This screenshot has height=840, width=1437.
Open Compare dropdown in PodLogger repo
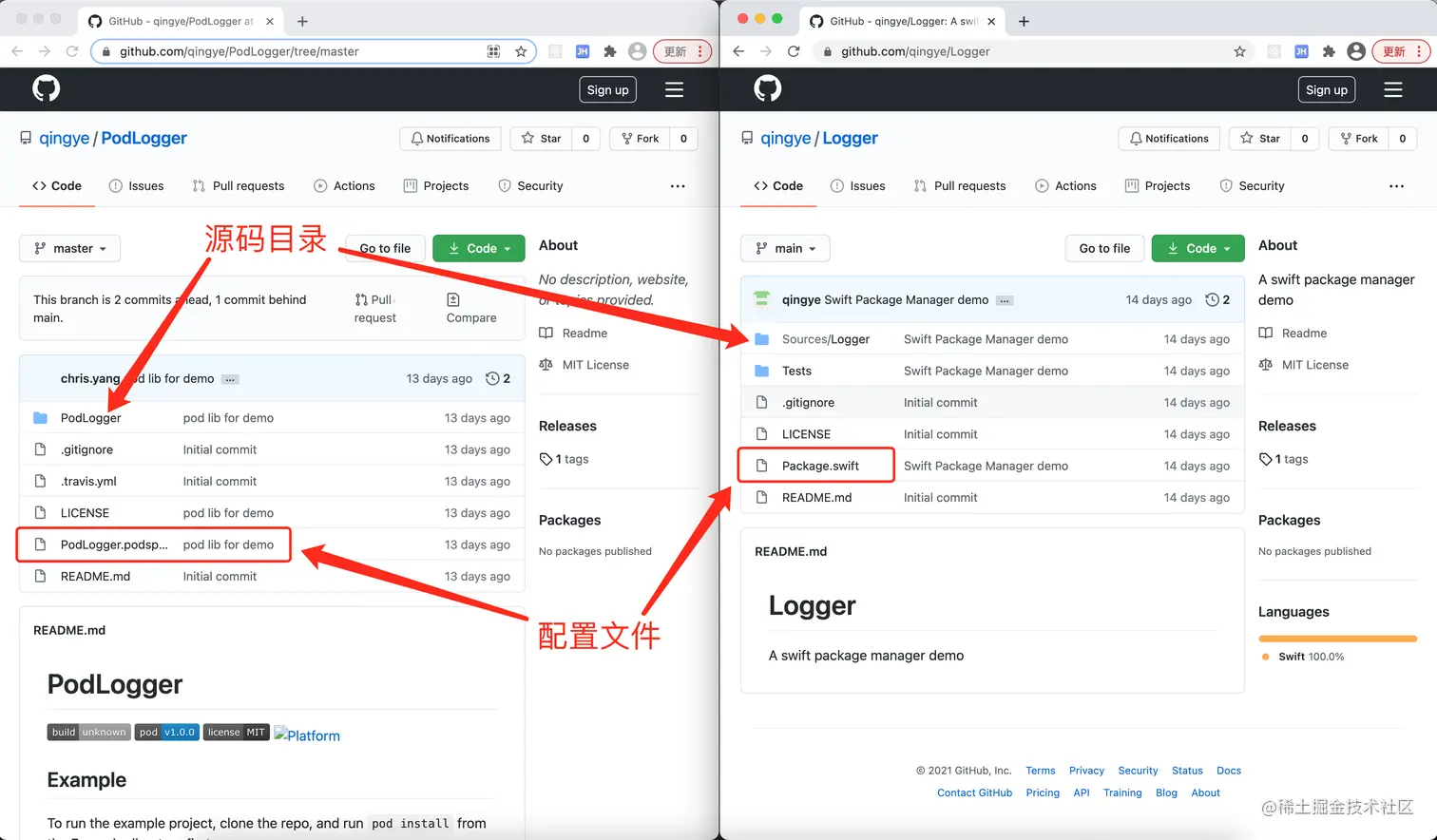[x=471, y=309]
